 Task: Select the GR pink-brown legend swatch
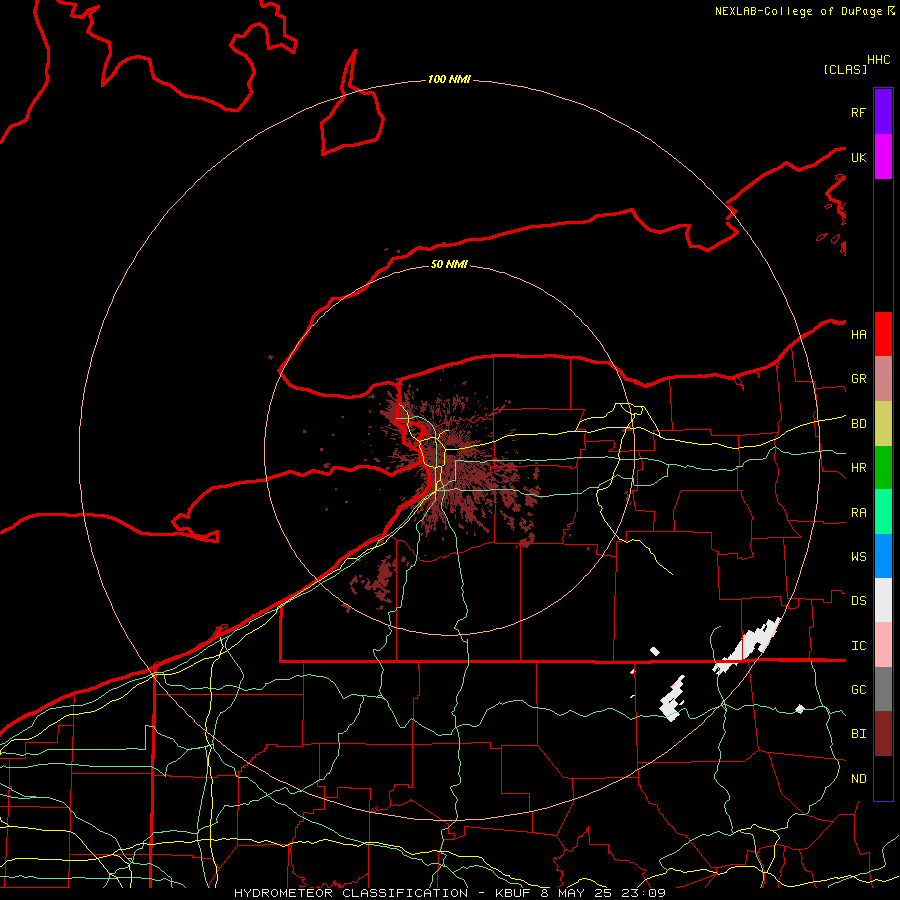pyautogui.click(x=883, y=379)
